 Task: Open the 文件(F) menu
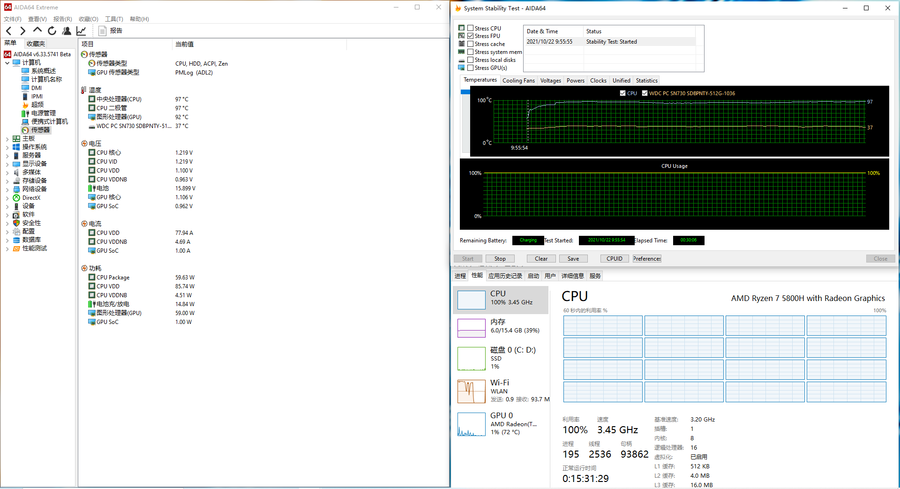pyautogui.click(x=13, y=19)
